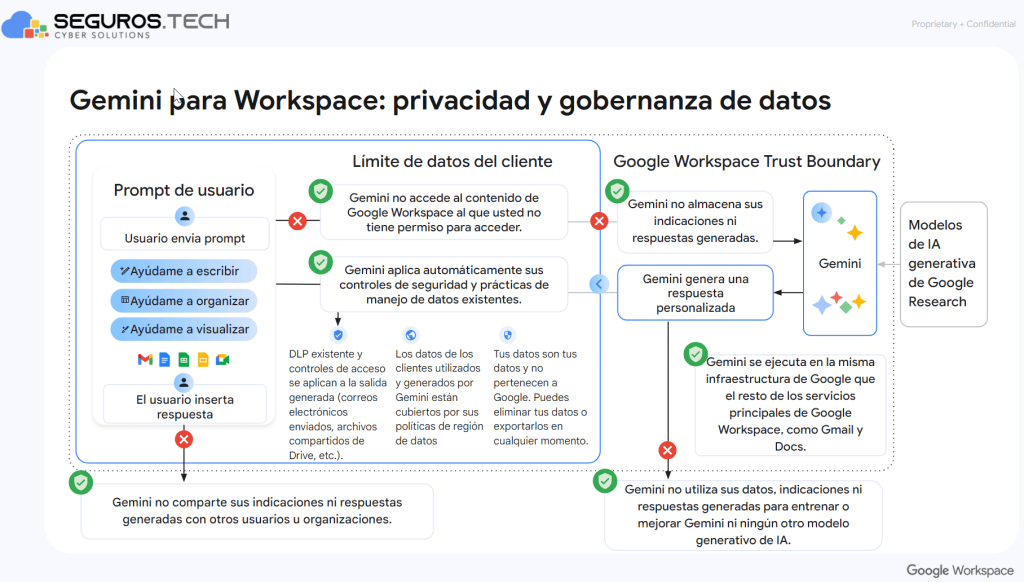Click the red X next to Usuario envia prompt
The image size is (1024, 582).
[298, 221]
